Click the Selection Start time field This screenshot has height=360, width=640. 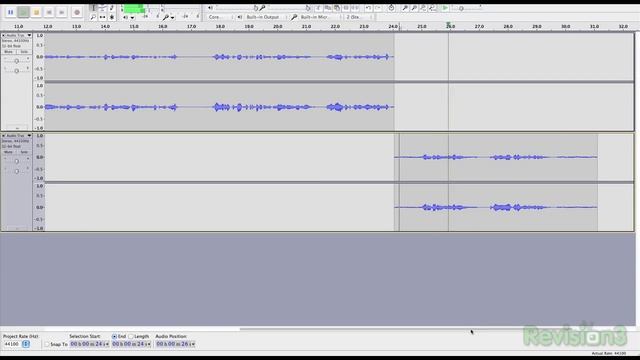click(x=89, y=344)
